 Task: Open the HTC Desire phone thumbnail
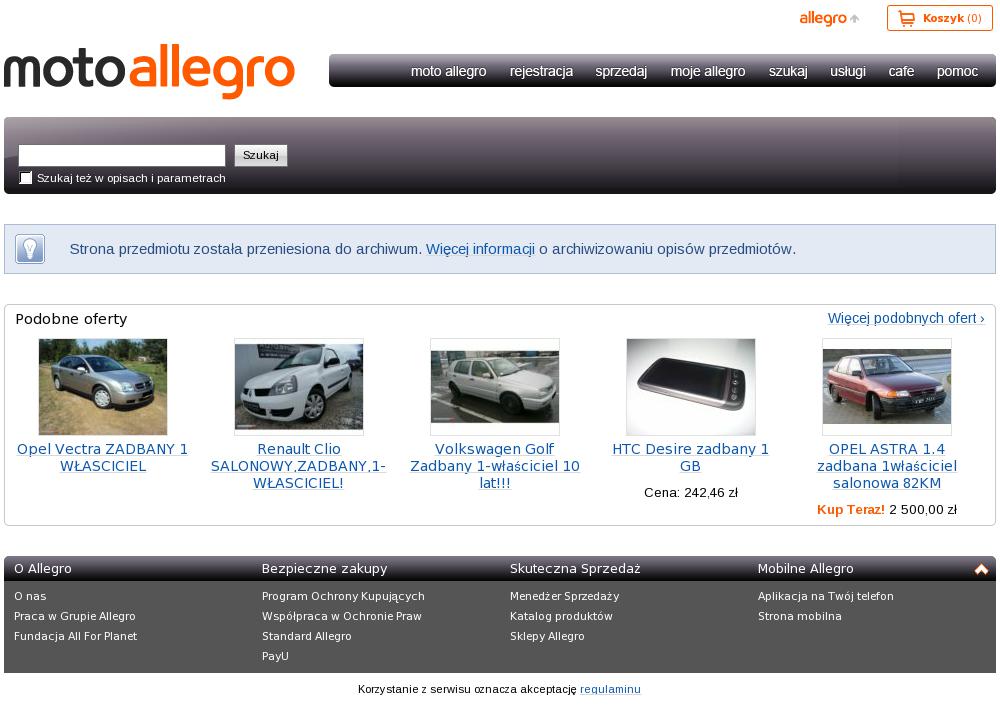691,387
